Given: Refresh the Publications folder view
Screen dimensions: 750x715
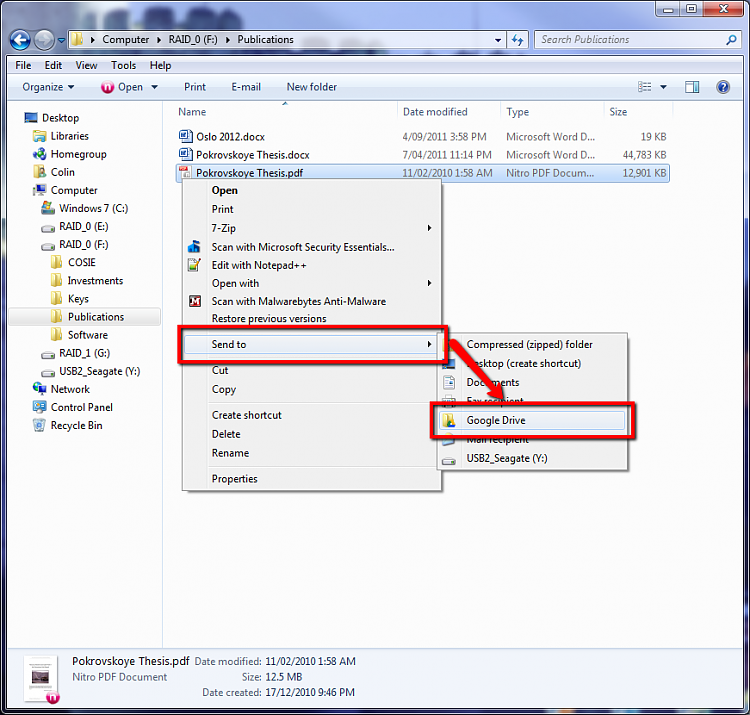Looking at the screenshot, I should pos(518,40).
